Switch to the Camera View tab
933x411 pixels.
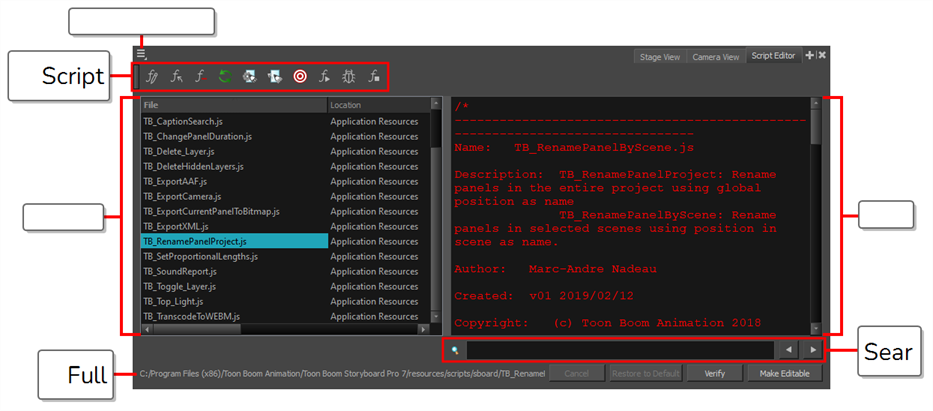click(716, 57)
